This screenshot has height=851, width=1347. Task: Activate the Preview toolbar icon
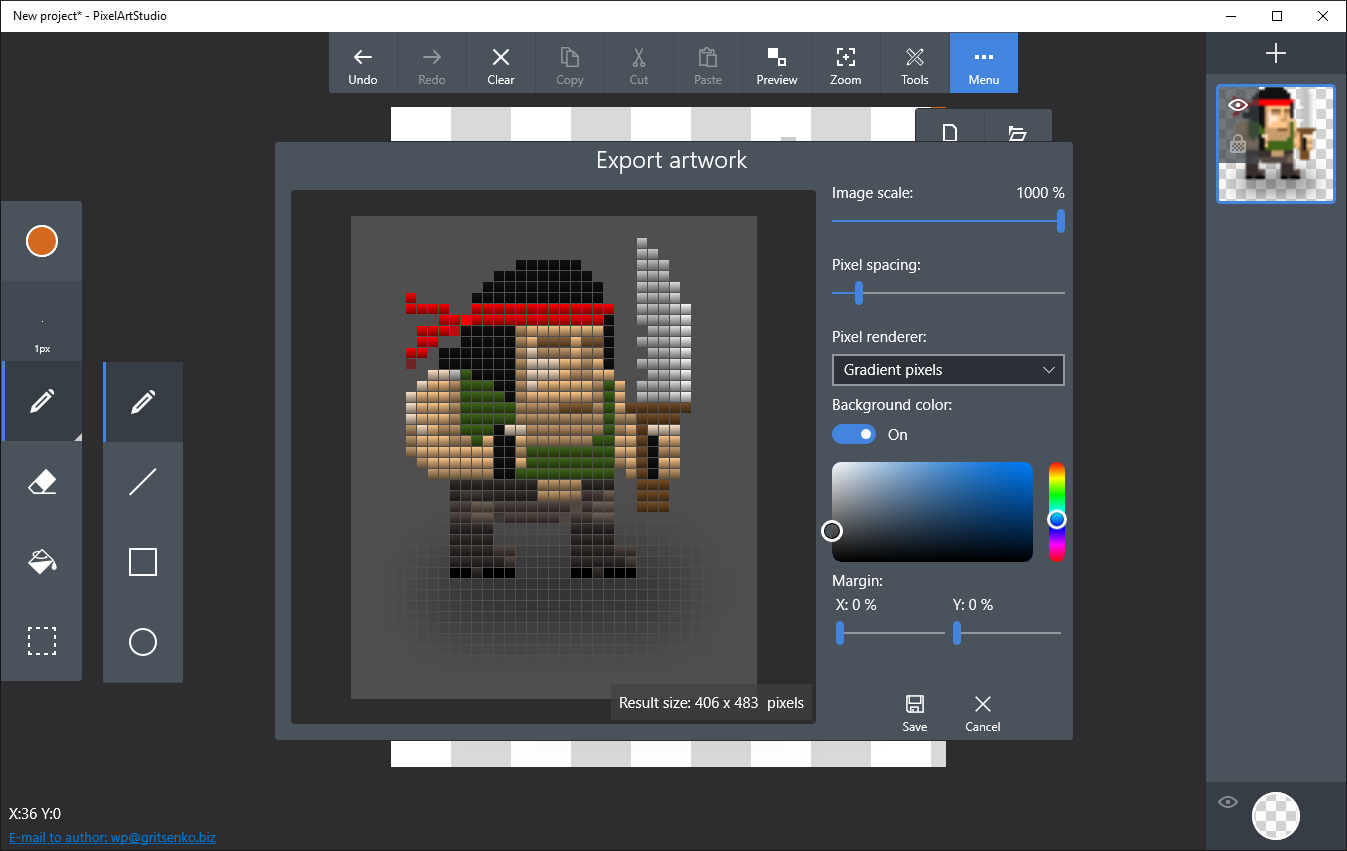pos(776,62)
